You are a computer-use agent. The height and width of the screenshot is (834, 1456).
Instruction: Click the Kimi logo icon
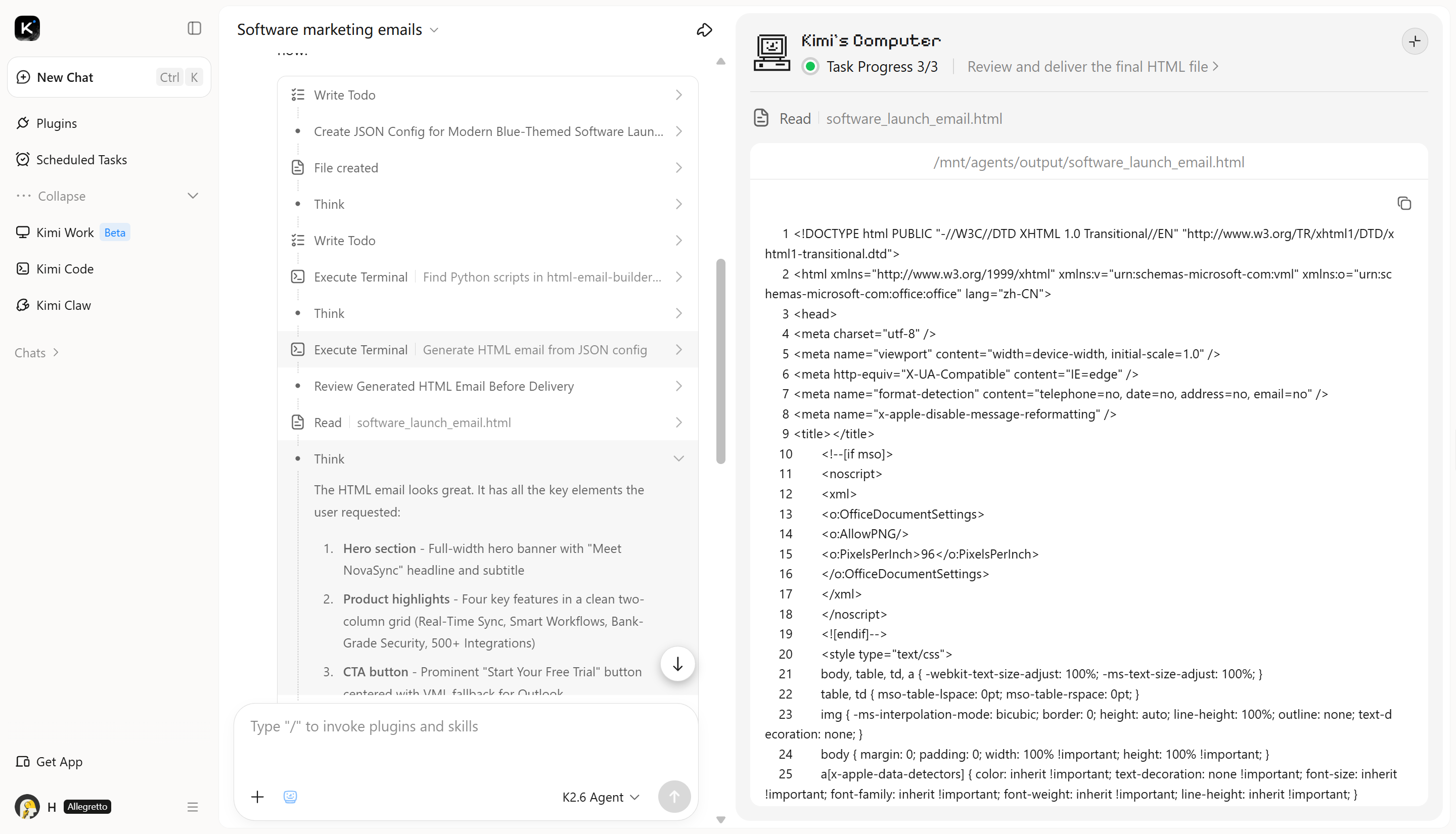(27, 28)
